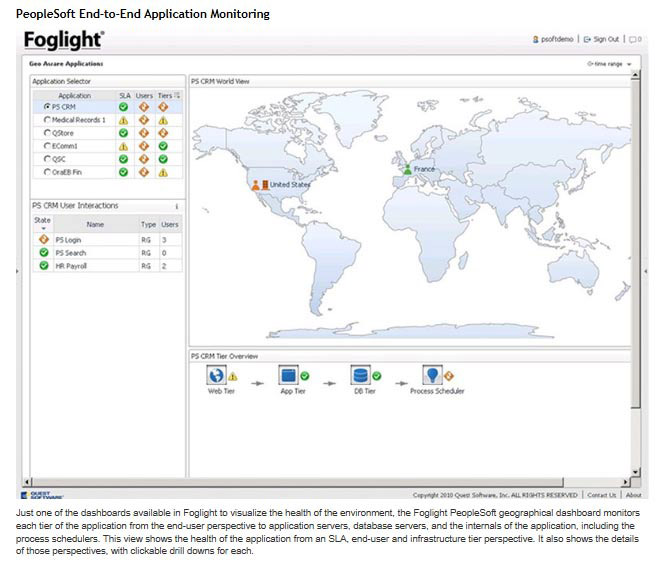Open the Web Tier globe icon
Image resolution: width=668 pixels, height=569 pixels.
(x=216, y=375)
